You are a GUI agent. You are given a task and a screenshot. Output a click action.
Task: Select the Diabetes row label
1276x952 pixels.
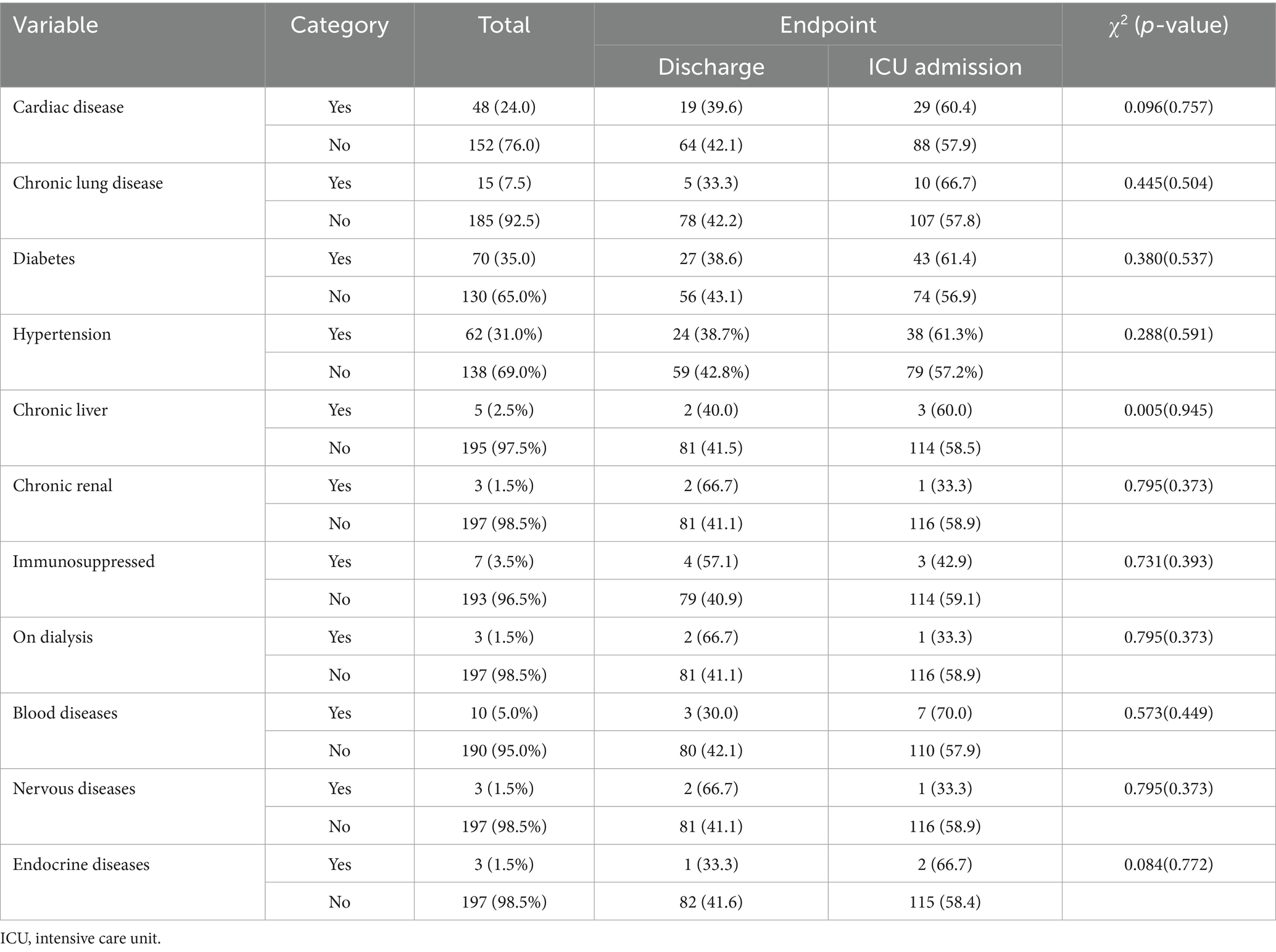click(x=44, y=259)
